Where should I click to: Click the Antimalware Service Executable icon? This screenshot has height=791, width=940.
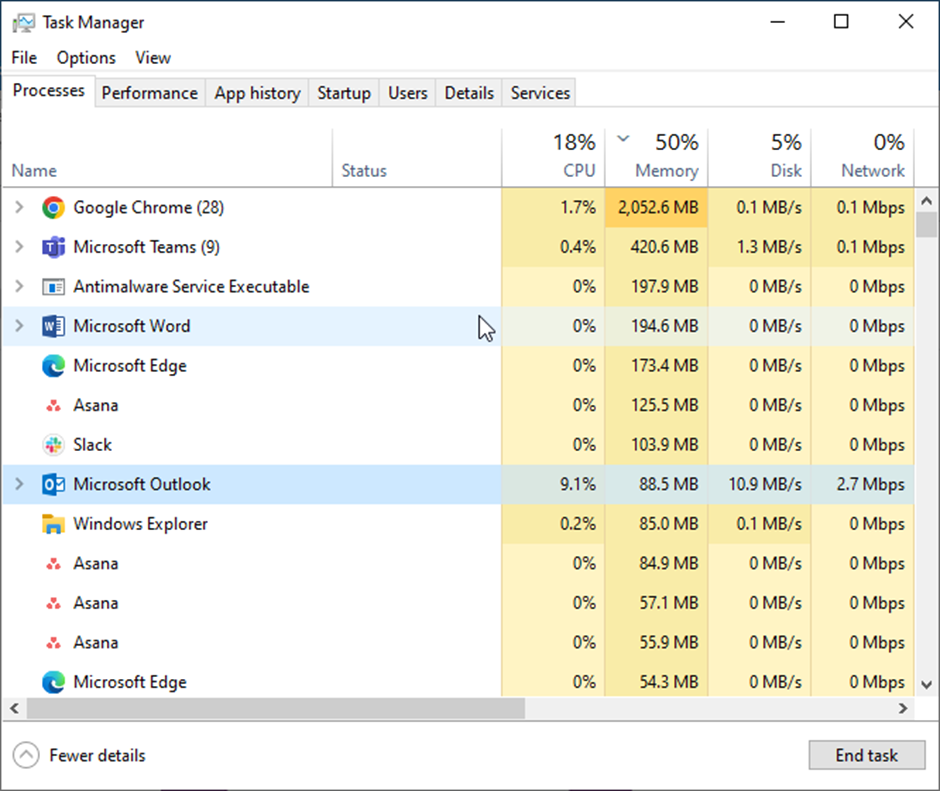tap(53, 287)
